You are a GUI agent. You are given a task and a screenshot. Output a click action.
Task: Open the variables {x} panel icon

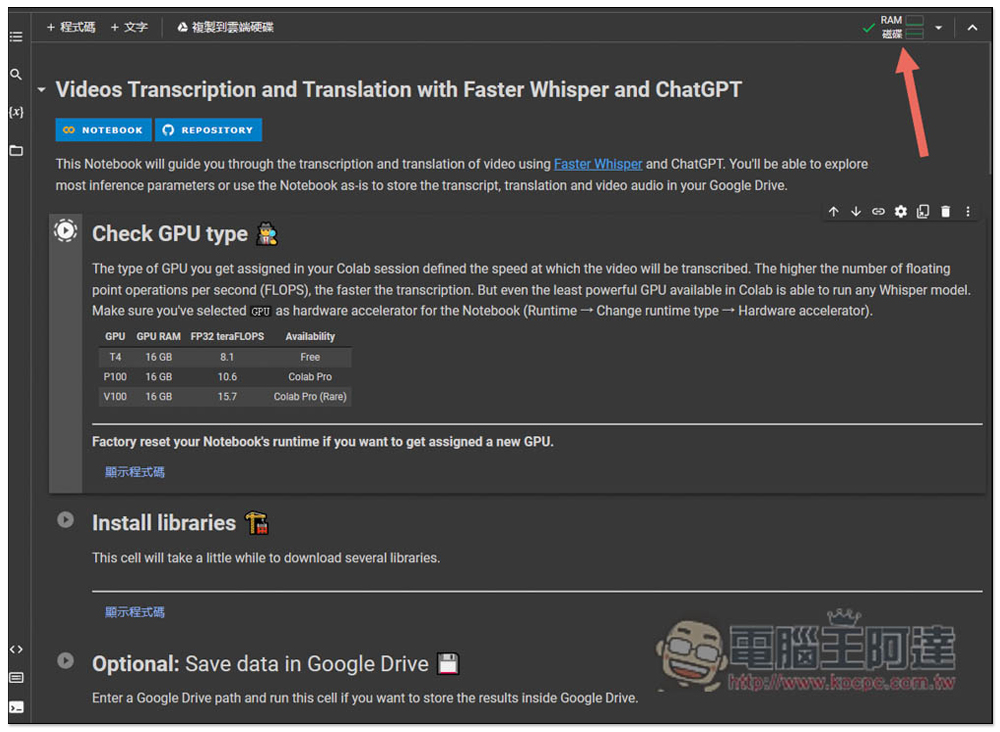point(16,112)
